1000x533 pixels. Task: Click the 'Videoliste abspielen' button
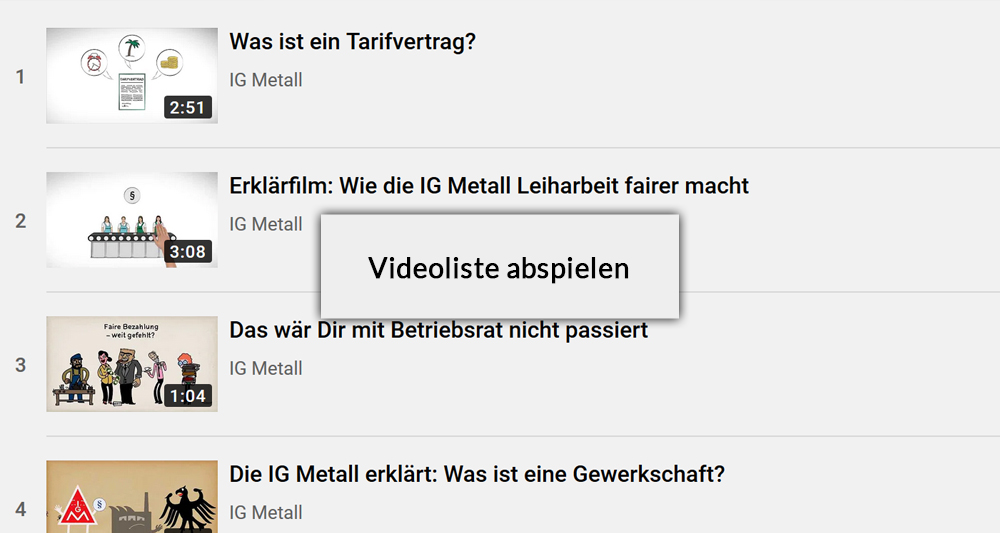(x=499, y=266)
